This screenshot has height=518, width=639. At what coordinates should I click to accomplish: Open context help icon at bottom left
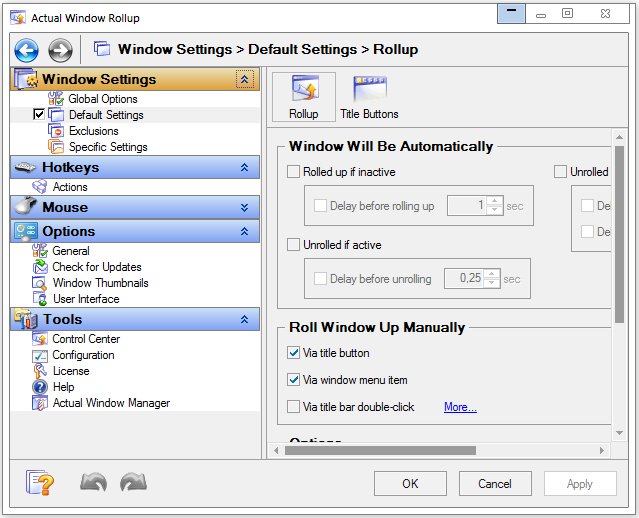coord(40,483)
